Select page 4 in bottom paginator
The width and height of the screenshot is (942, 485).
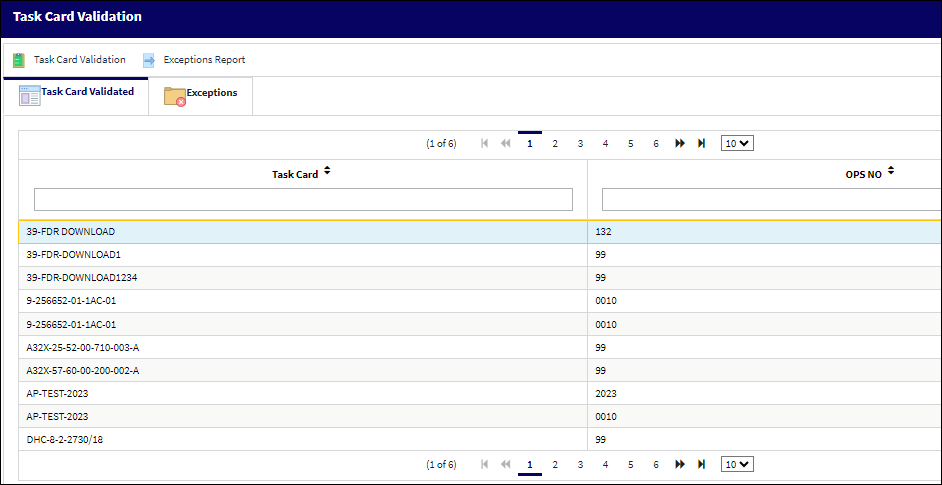click(x=606, y=464)
